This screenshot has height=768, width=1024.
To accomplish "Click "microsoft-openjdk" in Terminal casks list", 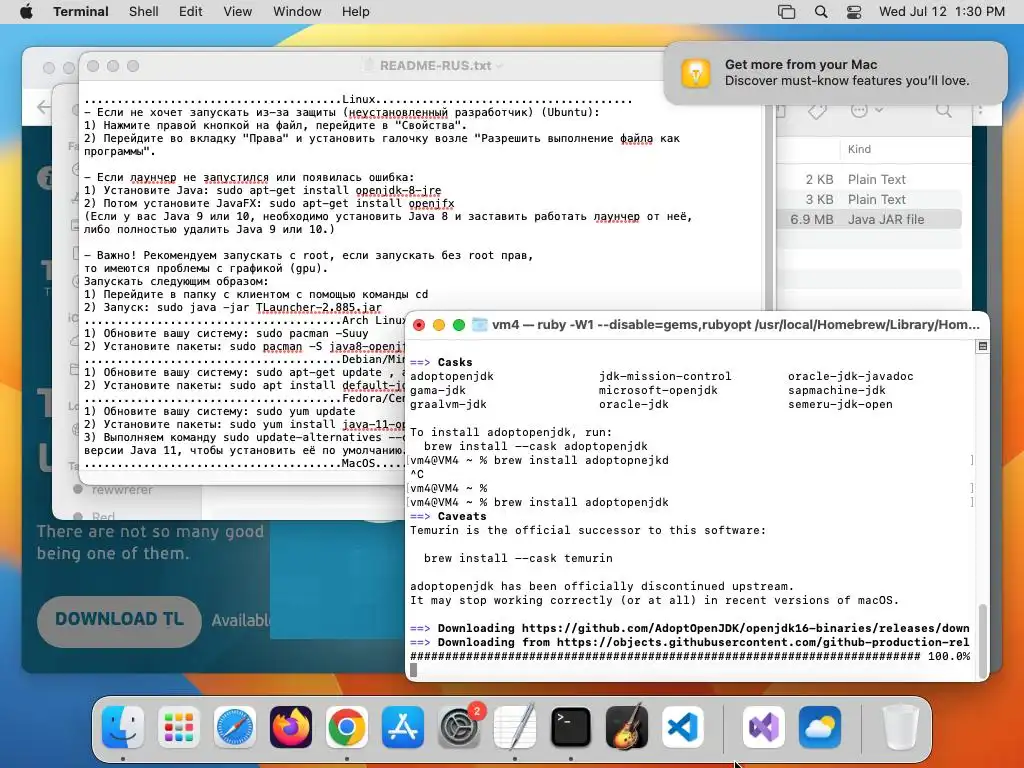I will coord(658,391).
